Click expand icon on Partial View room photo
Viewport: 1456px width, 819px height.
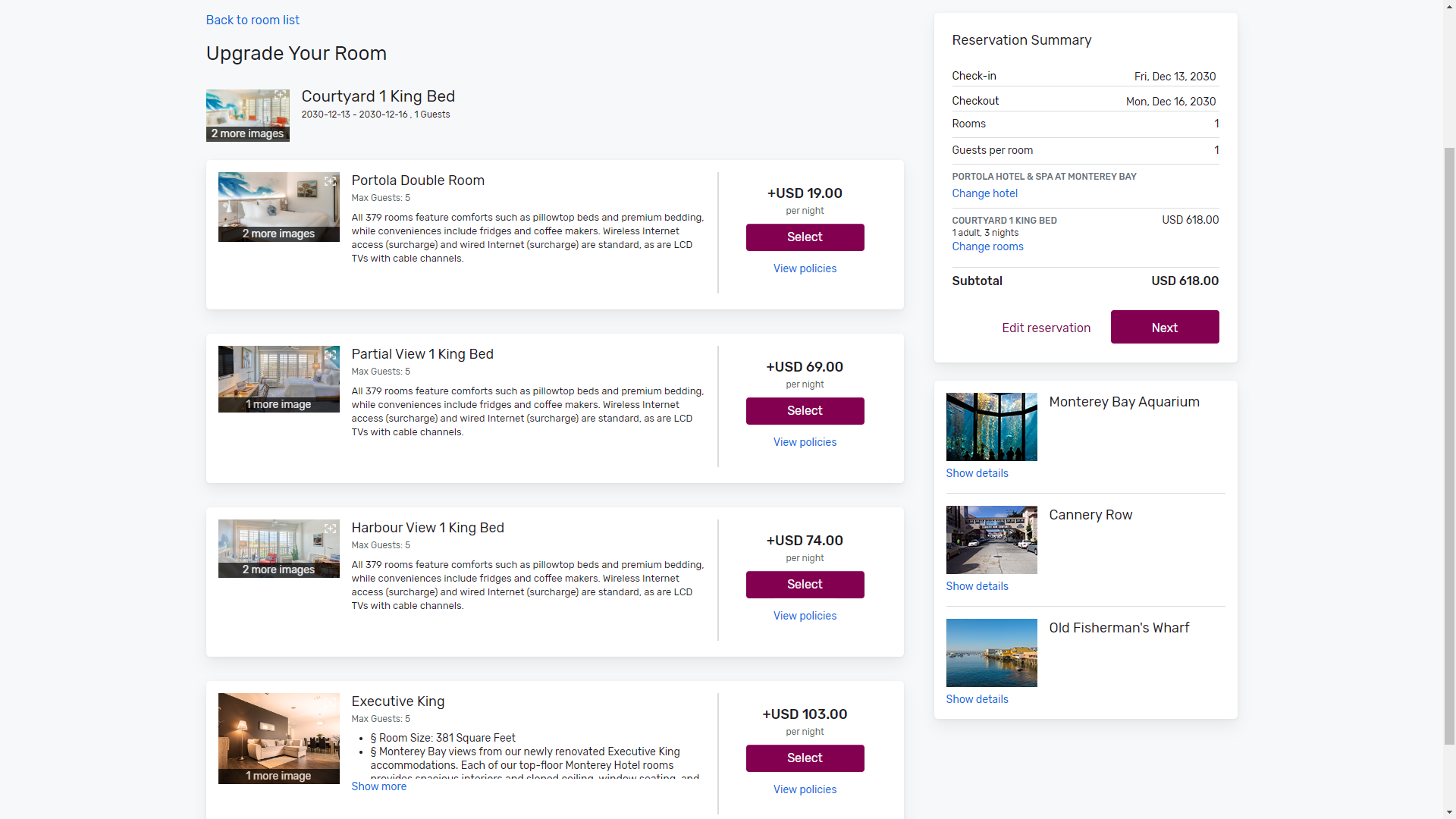[x=330, y=355]
